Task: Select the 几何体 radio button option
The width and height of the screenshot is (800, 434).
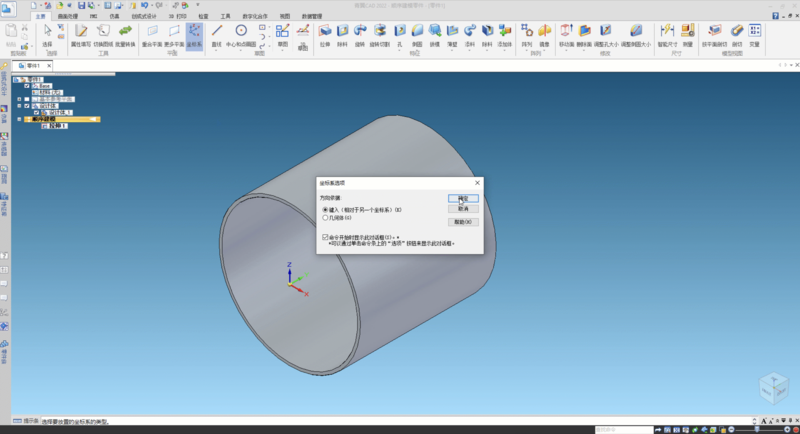Action: point(325,217)
